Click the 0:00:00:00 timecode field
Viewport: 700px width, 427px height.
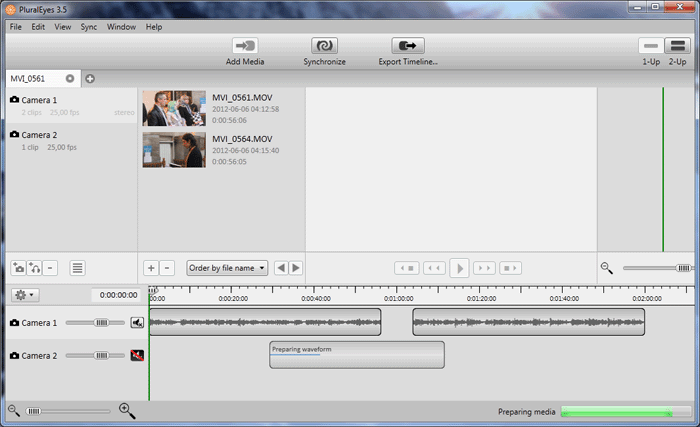[116, 295]
